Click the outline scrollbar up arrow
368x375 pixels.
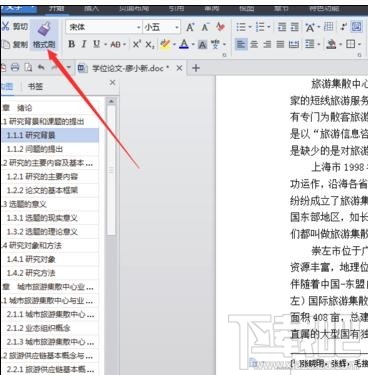[112, 101]
